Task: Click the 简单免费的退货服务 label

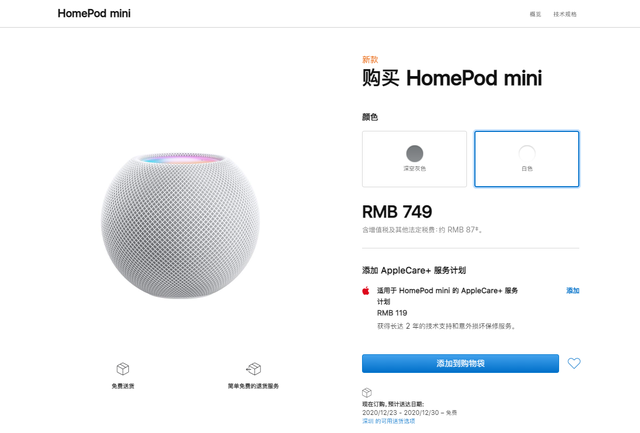Action: click(253, 386)
